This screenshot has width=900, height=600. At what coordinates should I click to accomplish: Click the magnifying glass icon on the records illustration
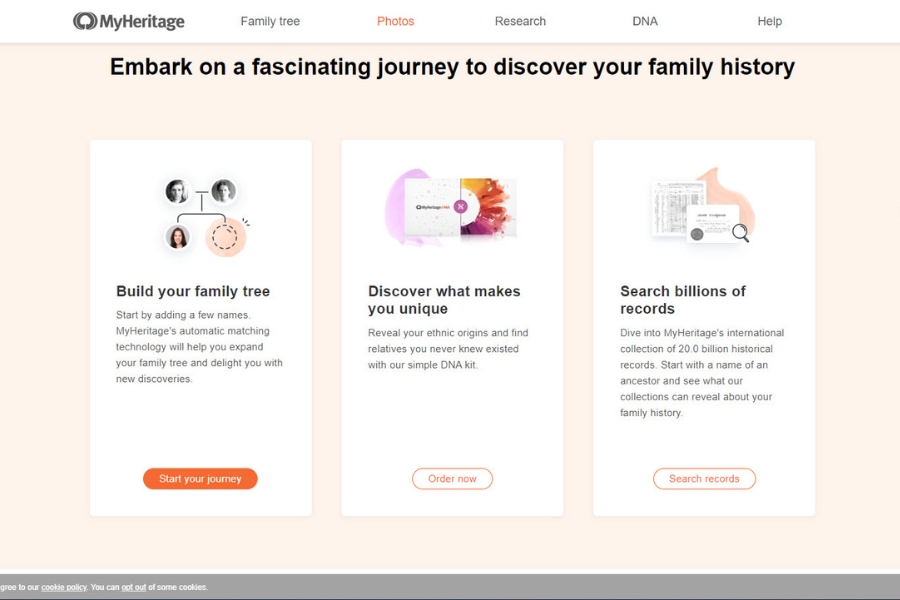[741, 233]
